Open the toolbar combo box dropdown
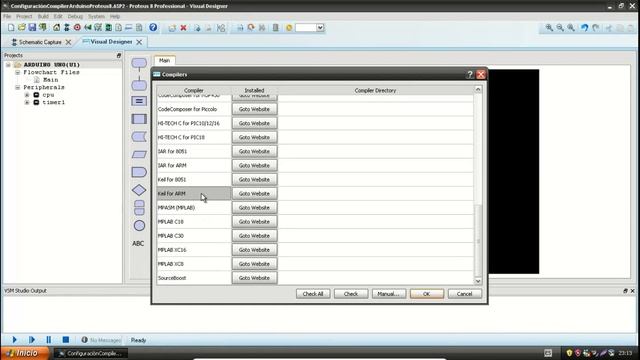 tap(320, 28)
